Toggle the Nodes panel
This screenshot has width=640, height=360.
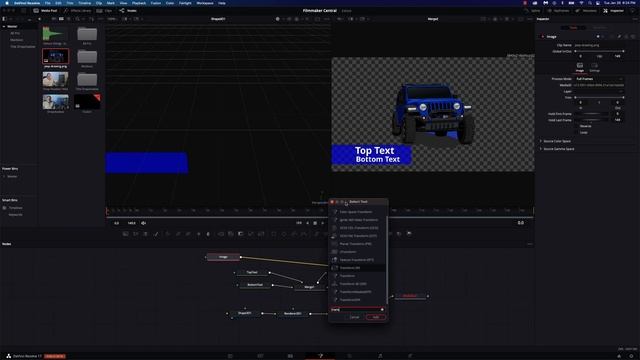128,11
